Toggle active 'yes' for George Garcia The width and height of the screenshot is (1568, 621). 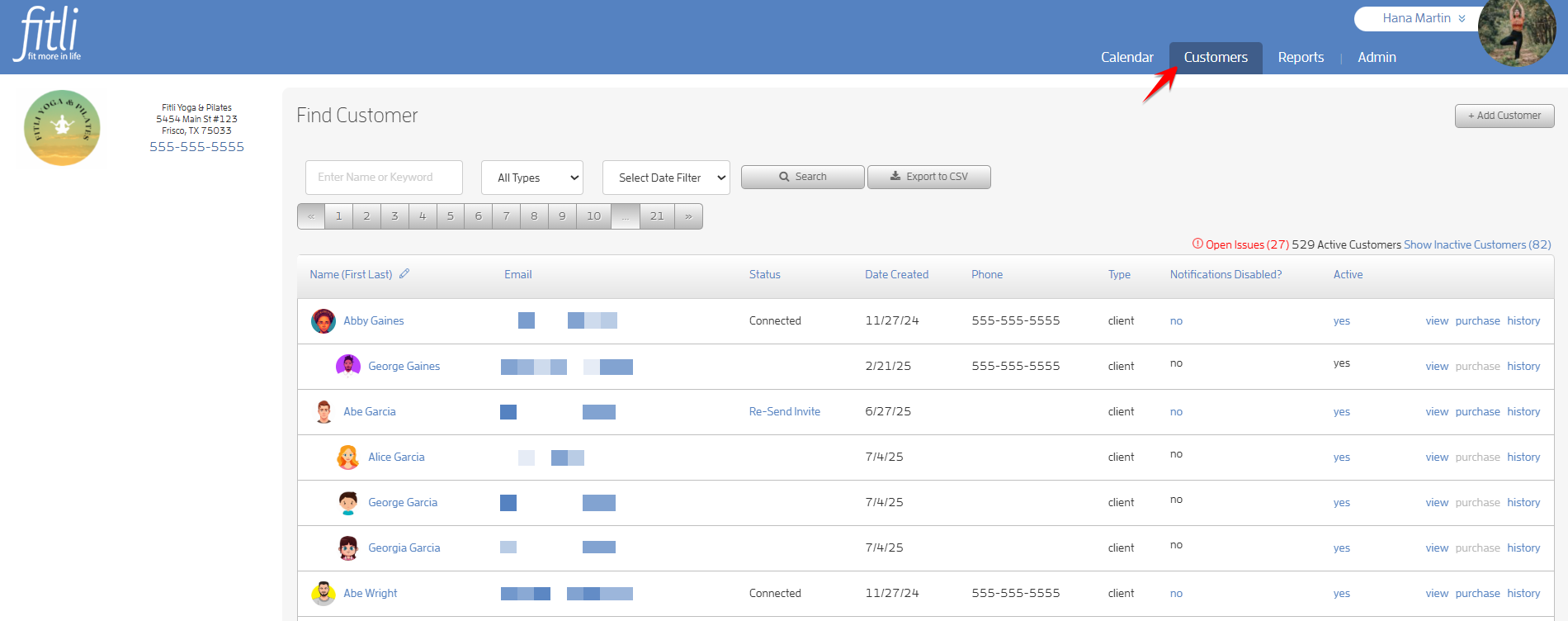tap(1342, 503)
